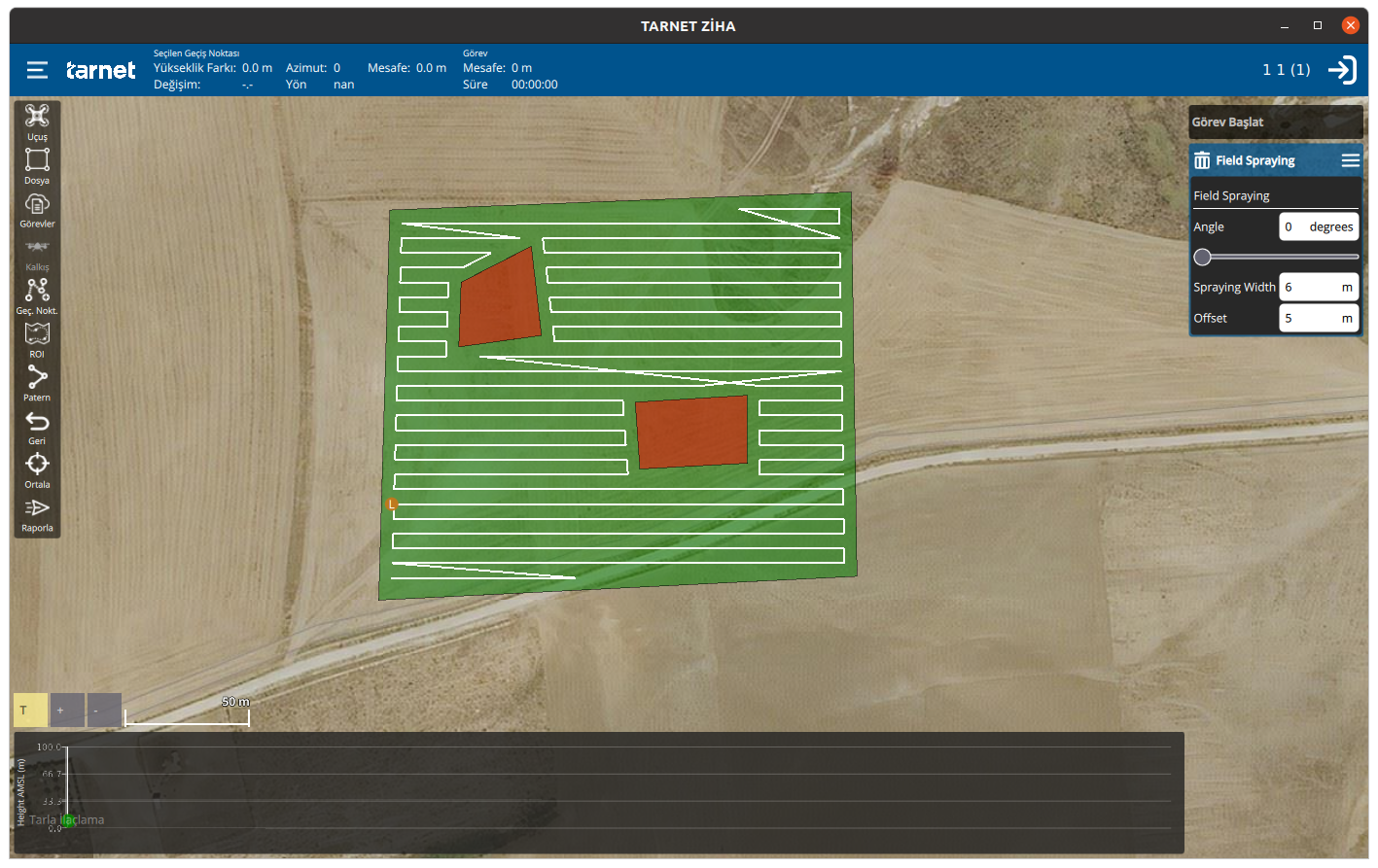Open the hamburger main menu
This screenshot has width=1378, height=868.
37,70
